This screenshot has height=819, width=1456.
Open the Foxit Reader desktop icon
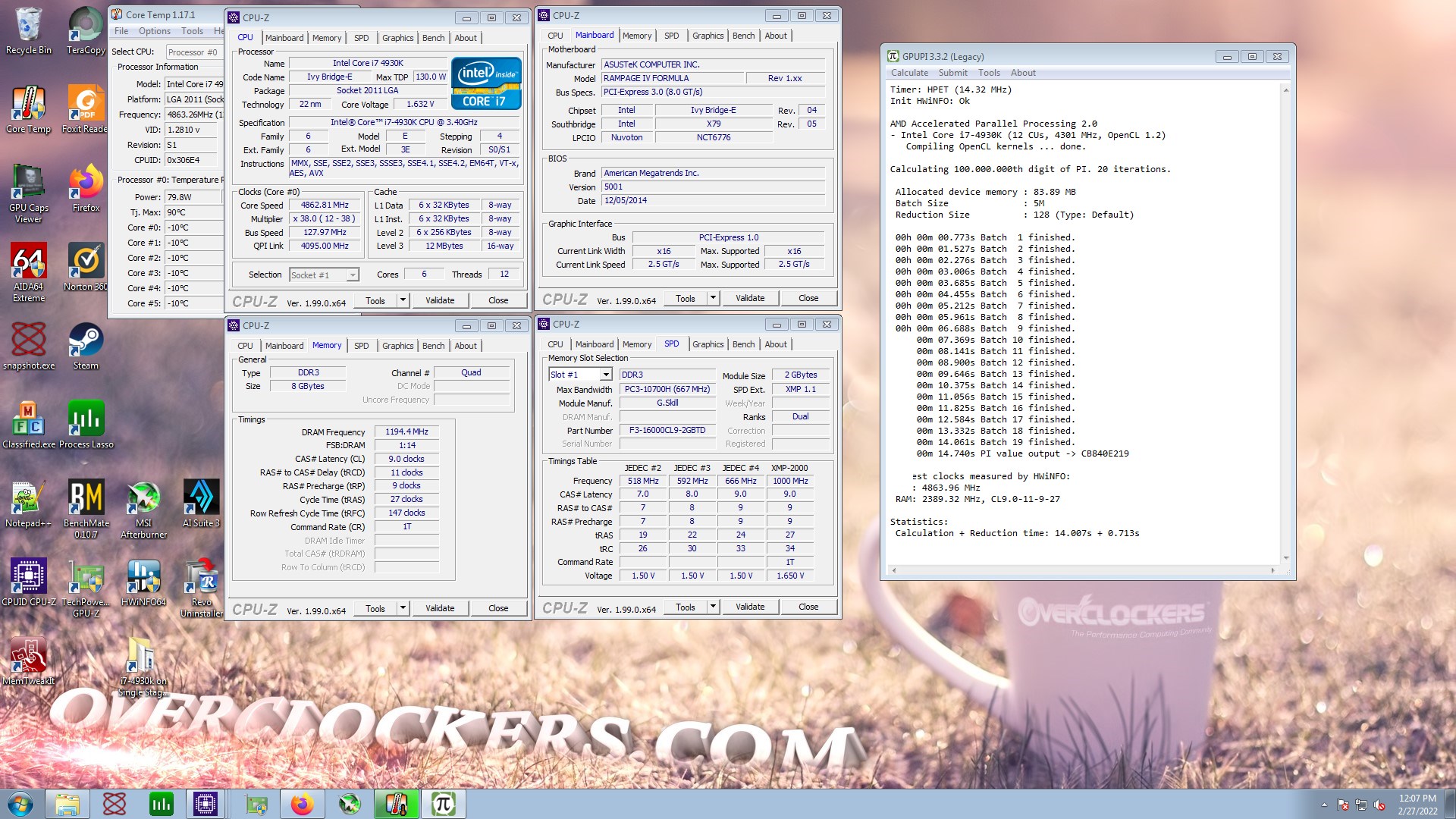(86, 110)
